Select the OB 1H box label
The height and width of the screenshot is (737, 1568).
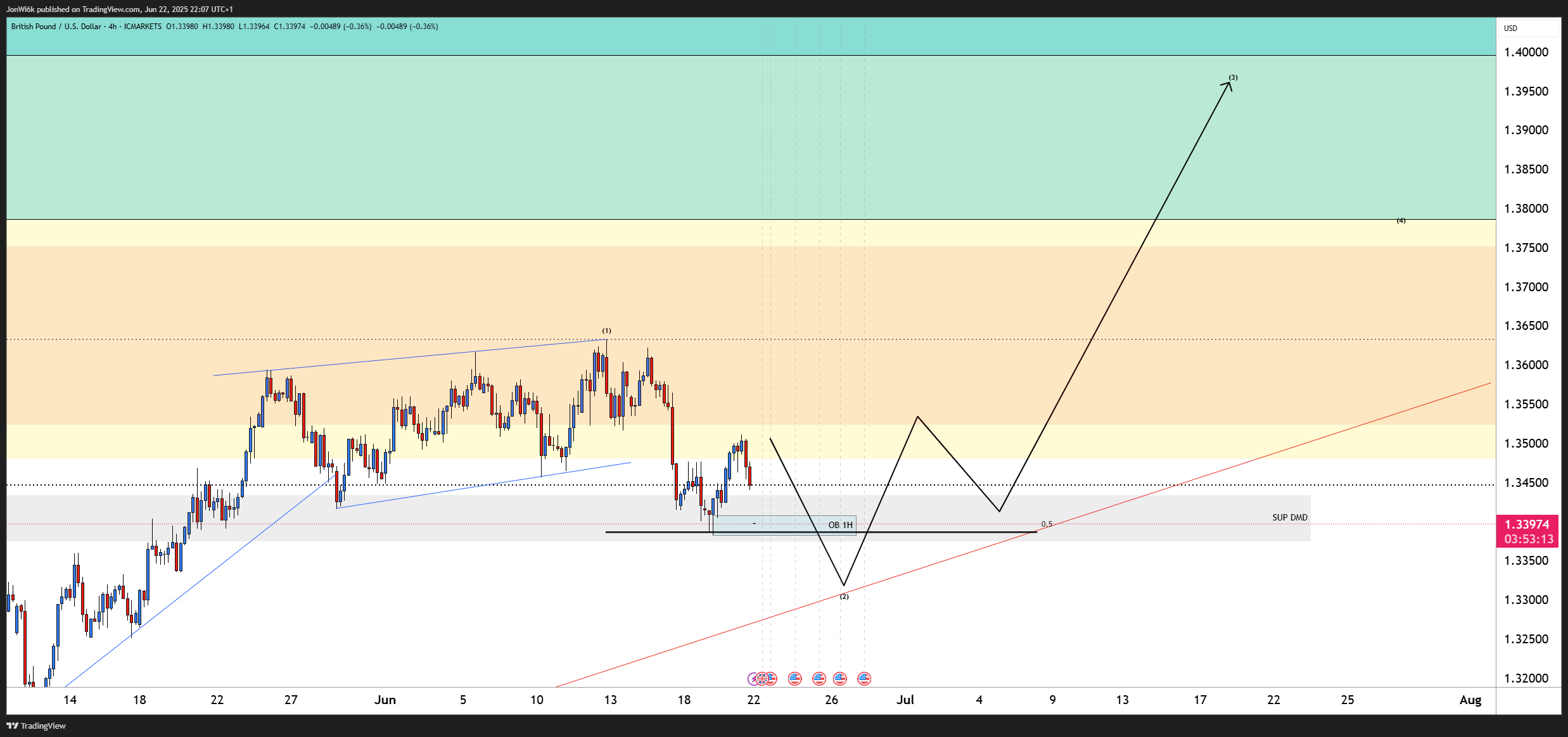coord(841,525)
